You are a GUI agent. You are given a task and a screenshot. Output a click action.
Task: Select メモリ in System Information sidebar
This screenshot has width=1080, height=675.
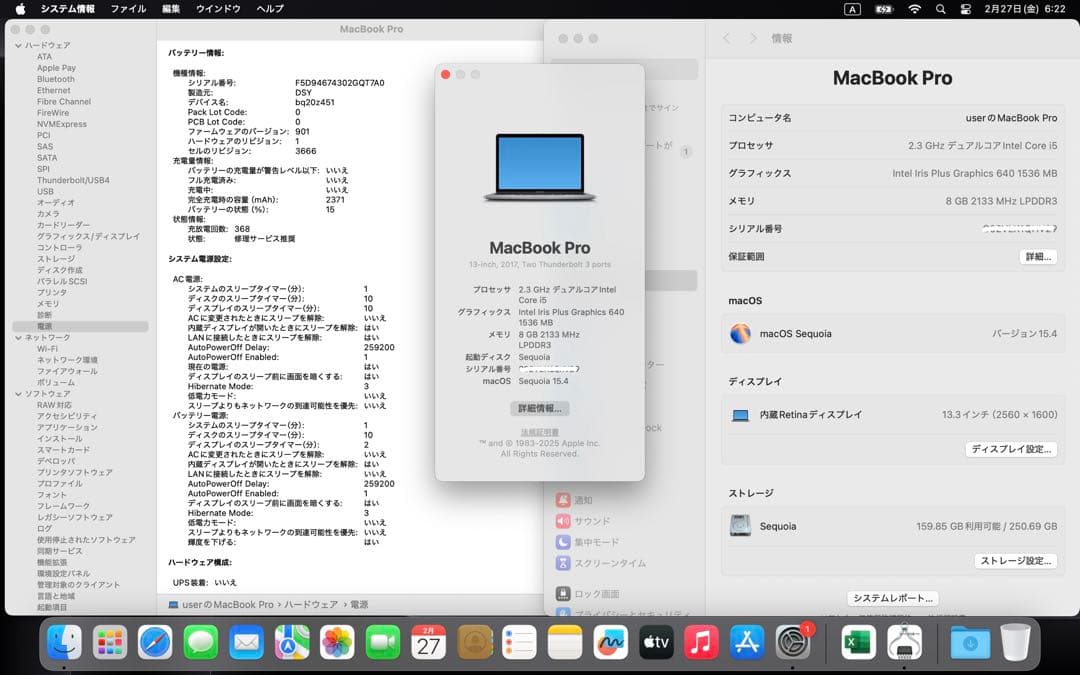[48, 304]
